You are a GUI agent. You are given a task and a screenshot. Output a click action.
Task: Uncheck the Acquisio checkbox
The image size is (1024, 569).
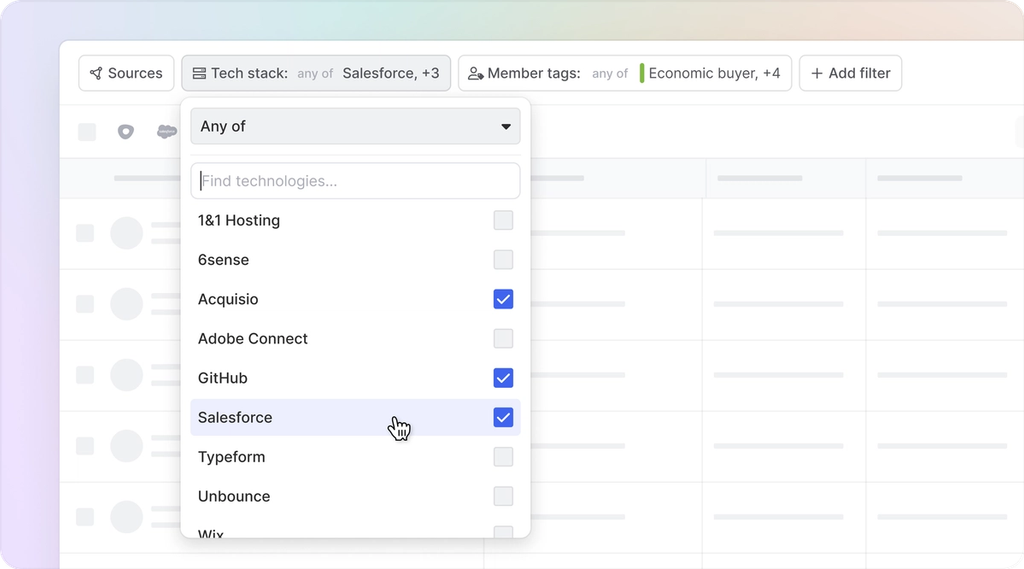tap(503, 299)
